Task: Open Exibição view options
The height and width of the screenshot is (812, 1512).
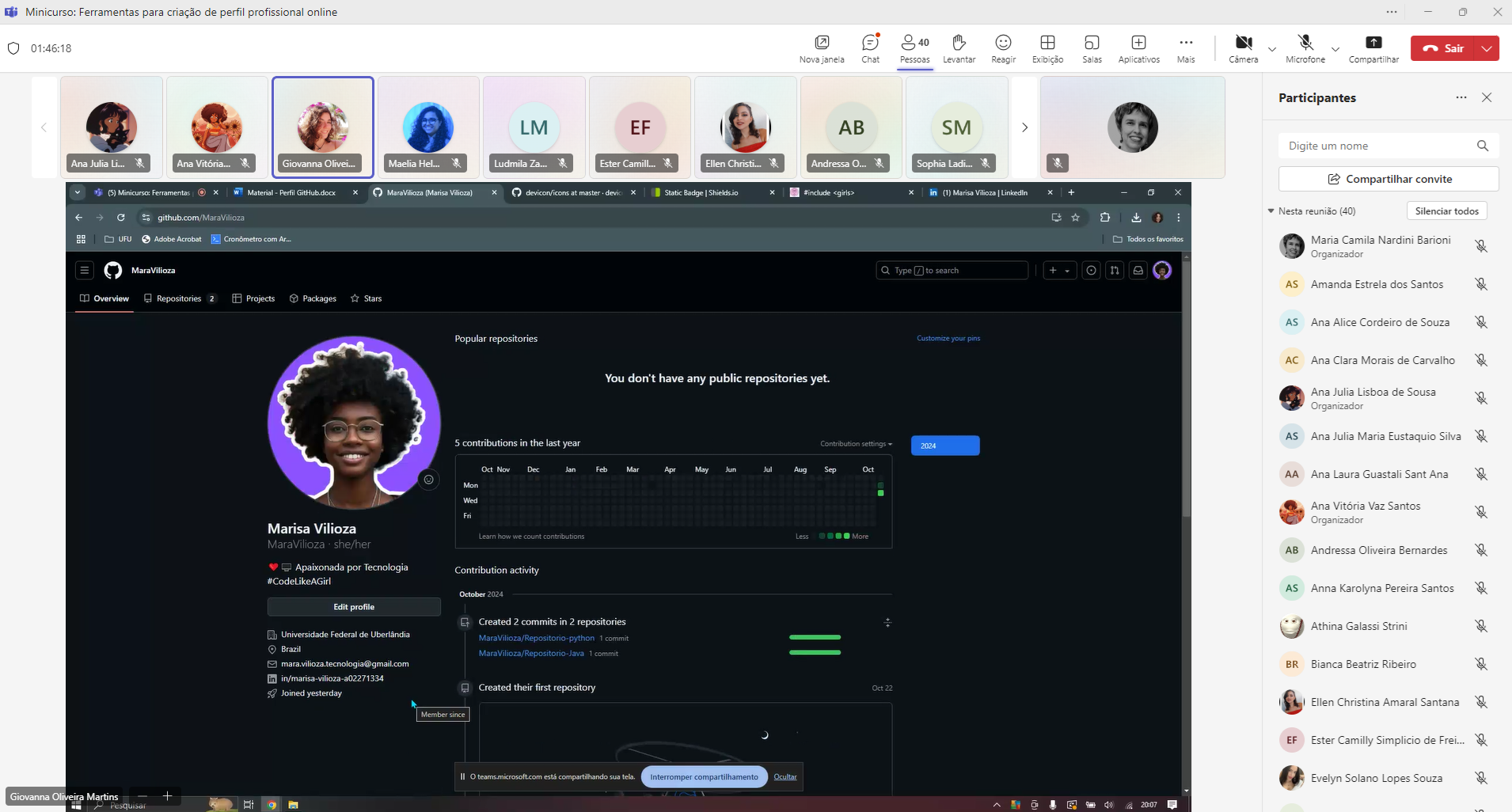Action: click(1047, 48)
